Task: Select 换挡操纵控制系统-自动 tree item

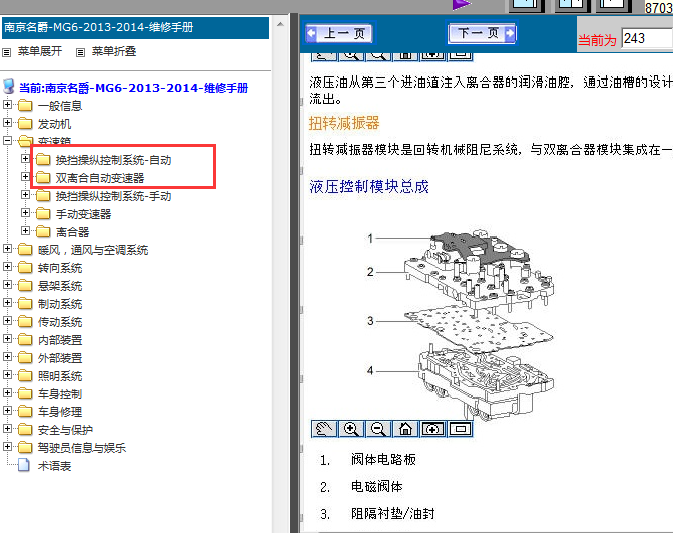Action: tap(113, 160)
